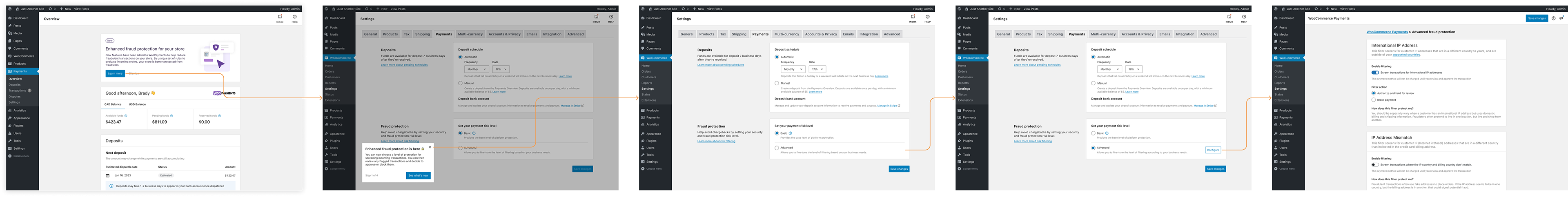Click Learn more in the fraud protection banner
This screenshot has width=1568, height=197.
pos(115,73)
